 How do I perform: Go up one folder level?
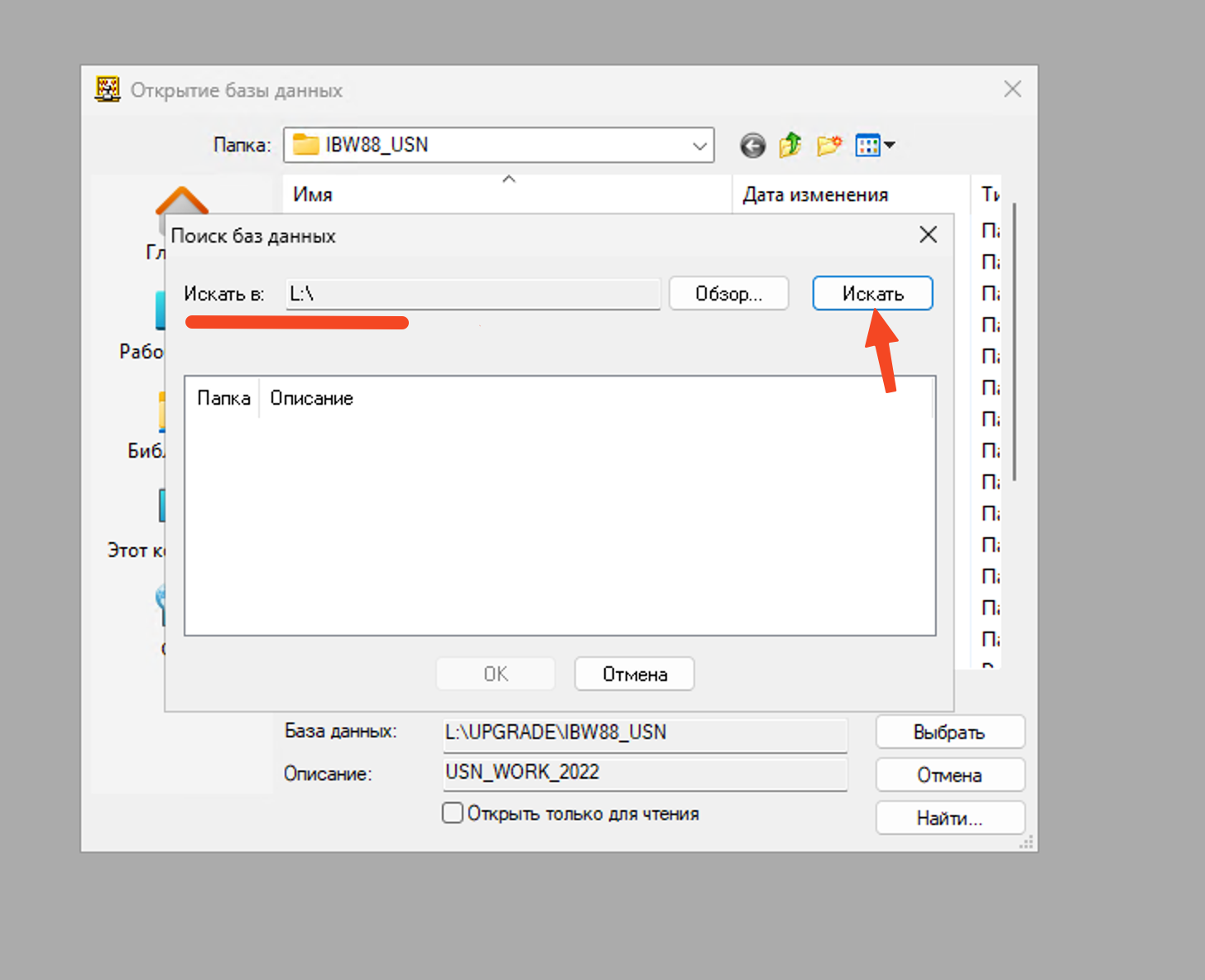[x=790, y=146]
